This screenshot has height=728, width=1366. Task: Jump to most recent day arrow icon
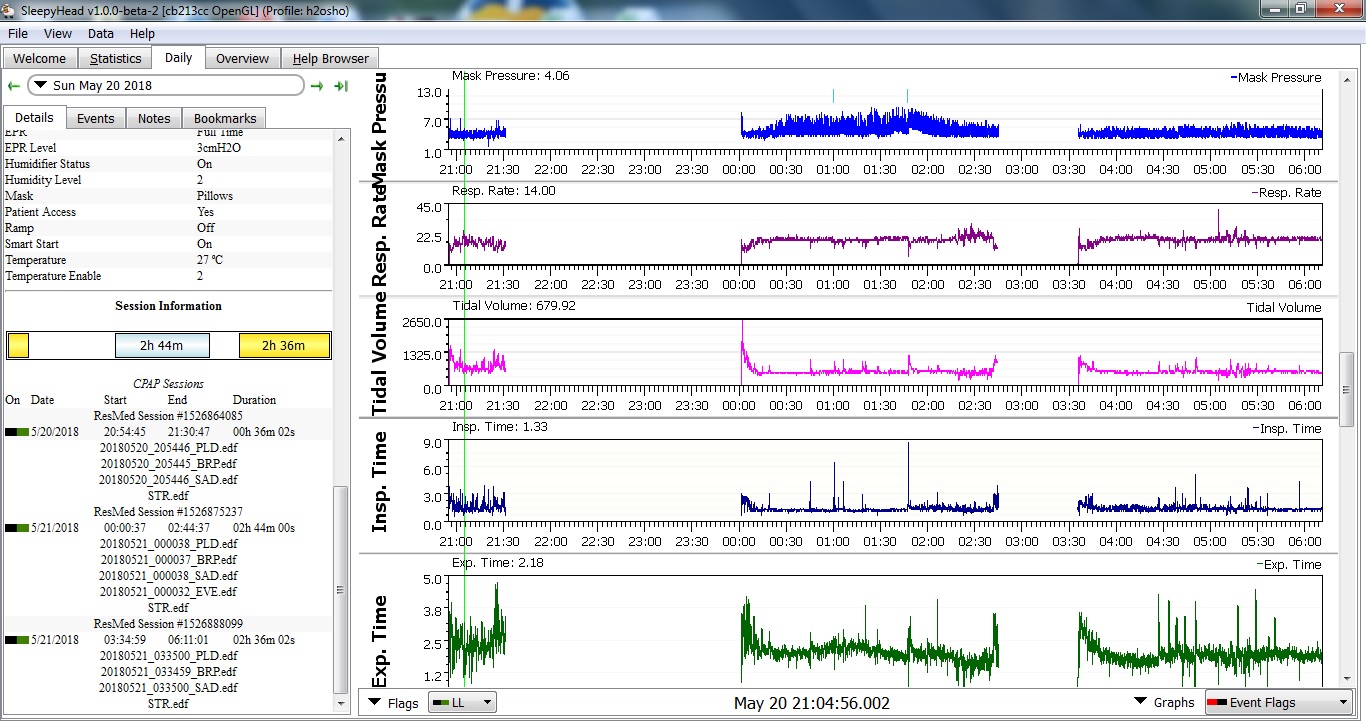[x=341, y=86]
